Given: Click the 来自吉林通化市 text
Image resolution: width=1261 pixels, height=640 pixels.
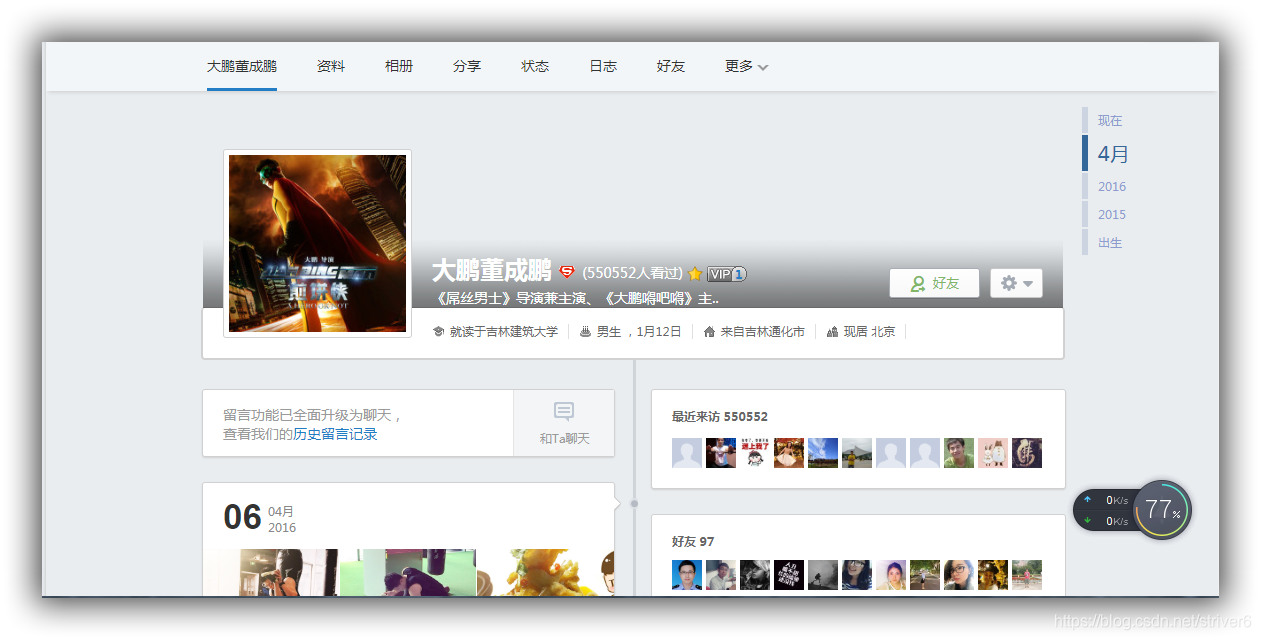Looking at the screenshot, I should tap(762, 331).
